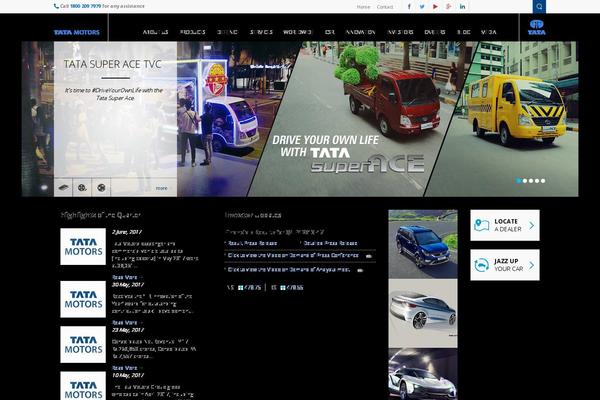Open the Blog menu item
The width and height of the screenshot is (600, 400).
point(463,32)
